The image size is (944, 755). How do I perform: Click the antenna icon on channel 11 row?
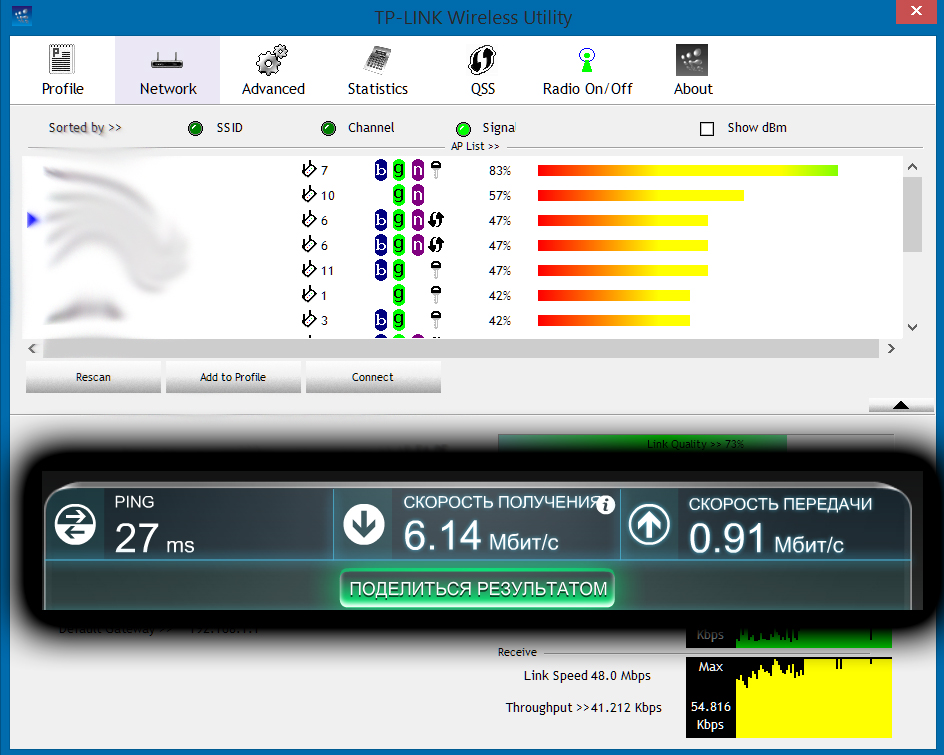click(309, 269)
